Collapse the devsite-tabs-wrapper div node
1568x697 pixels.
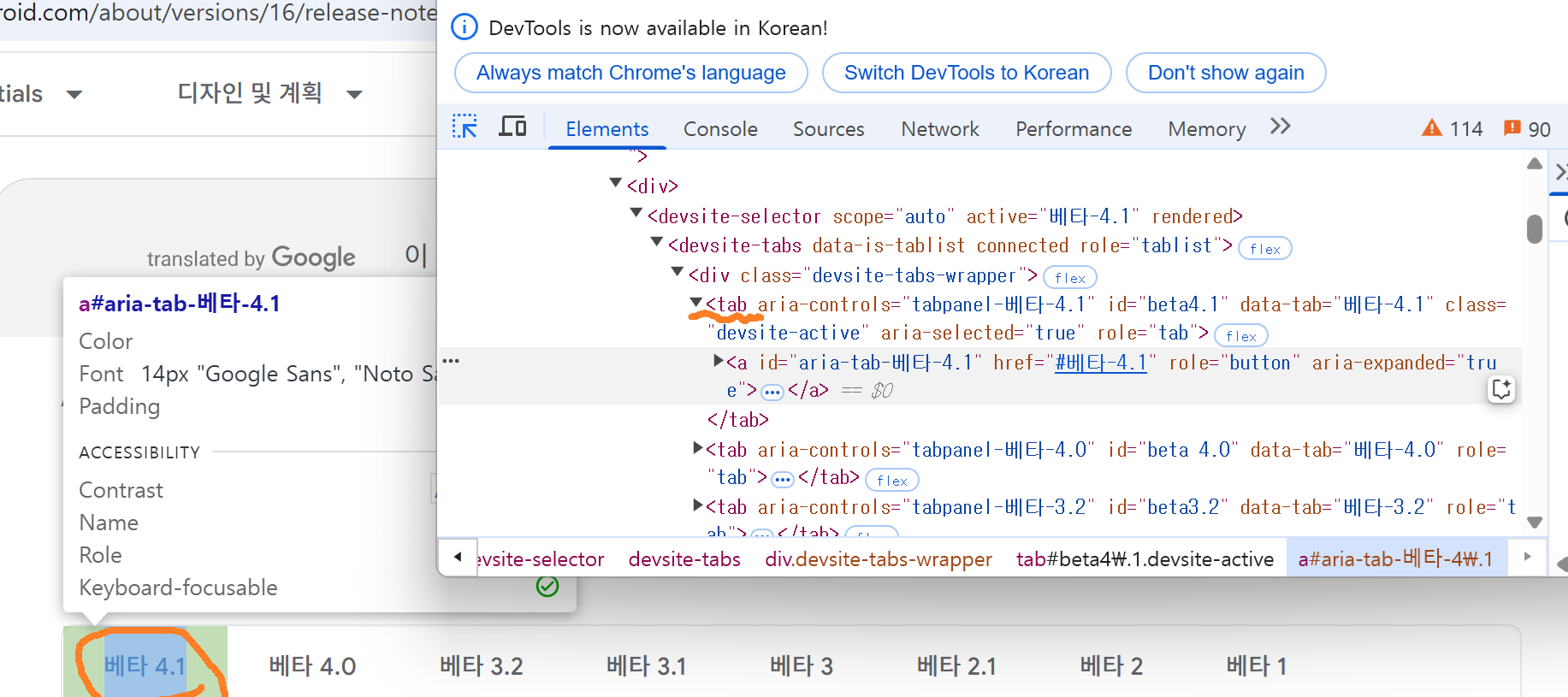677,272
